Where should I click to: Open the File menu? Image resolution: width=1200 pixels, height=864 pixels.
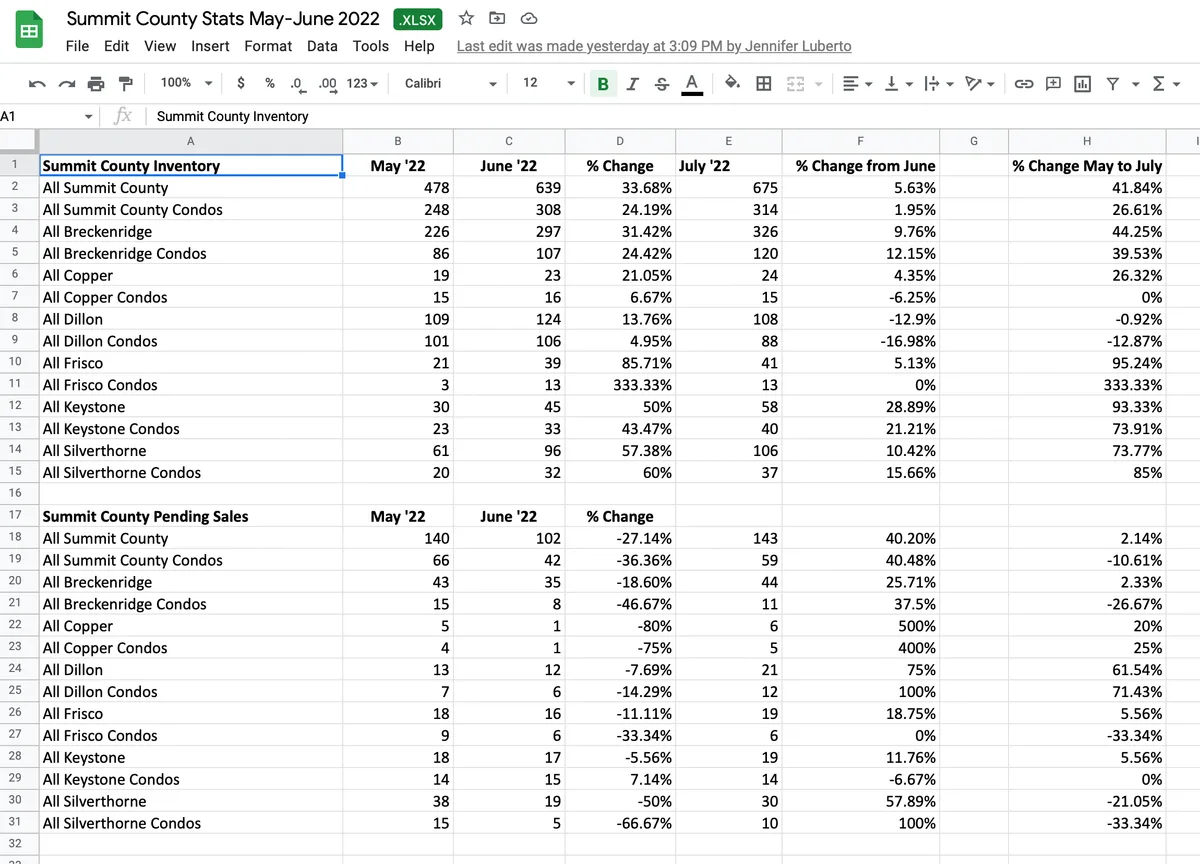point(77,46)
